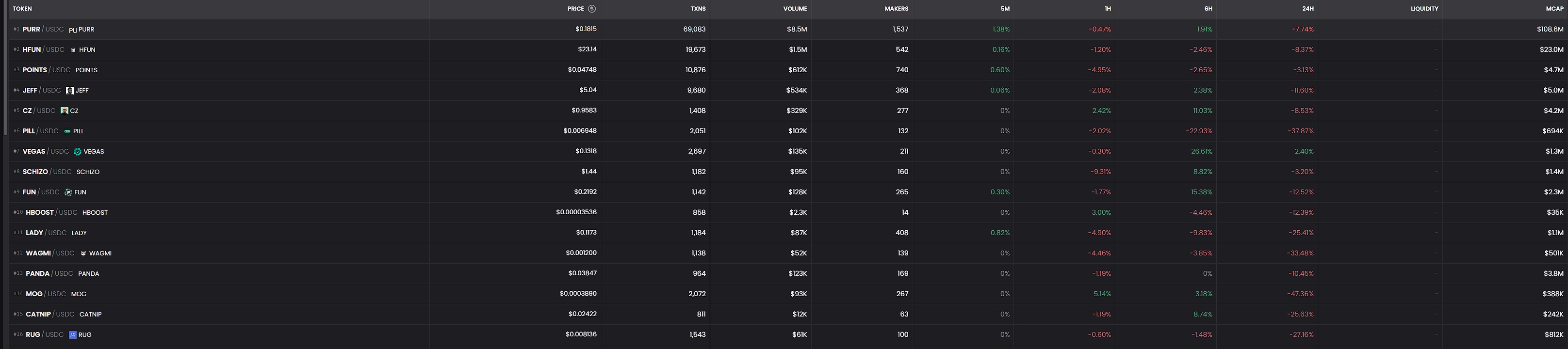Sort by the MAKERS column header

point(896,9)
